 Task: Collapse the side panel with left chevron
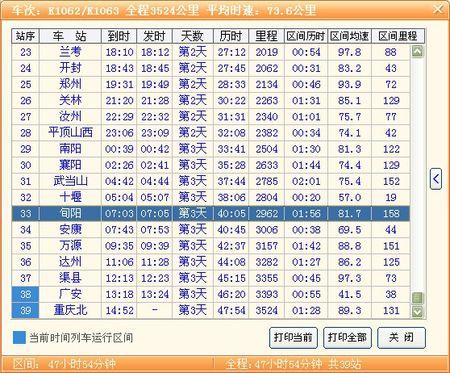tap(436, 179)
